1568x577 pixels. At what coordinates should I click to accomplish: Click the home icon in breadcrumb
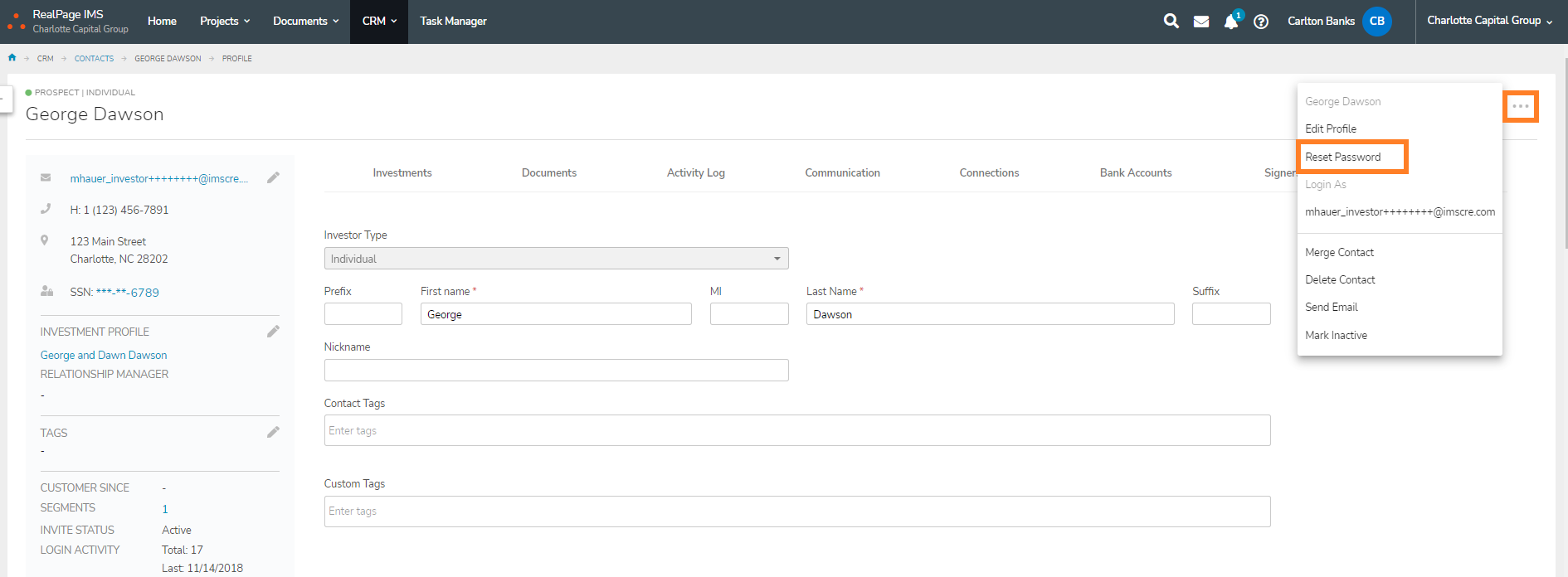coord(12,58)
